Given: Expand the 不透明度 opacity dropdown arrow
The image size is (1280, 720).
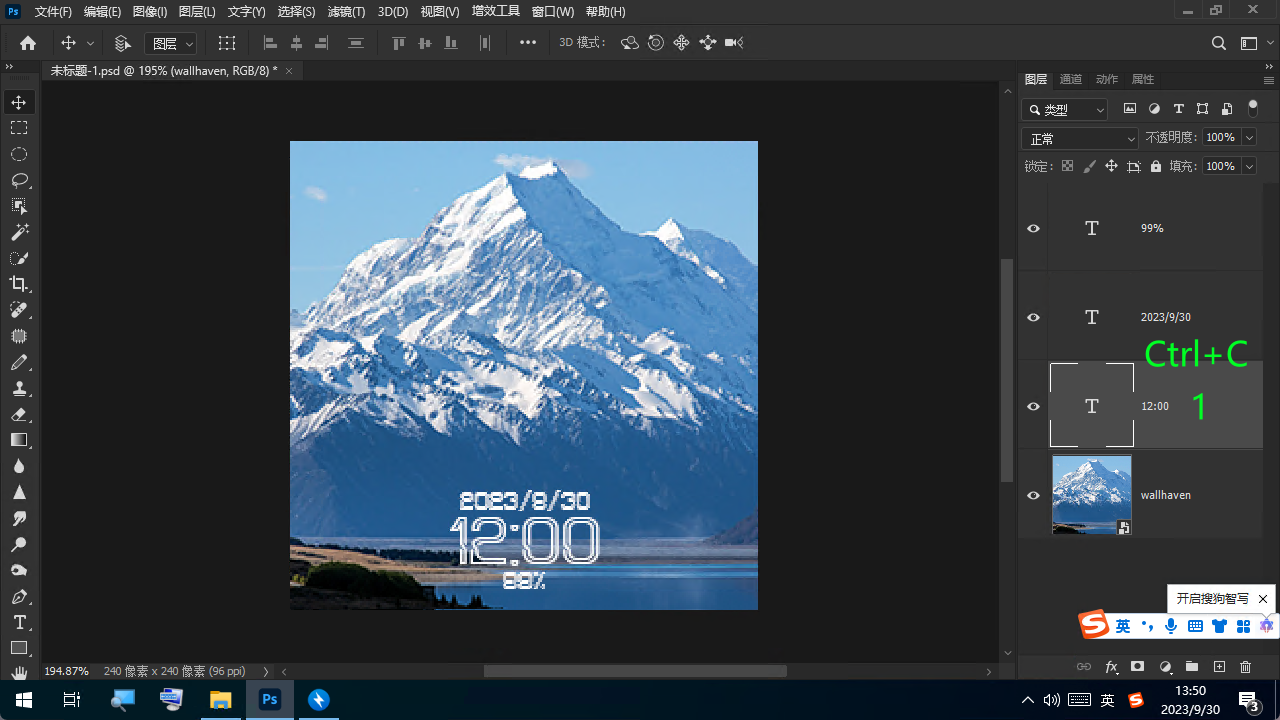Looking at the screenshot, I should [1249, 138].
